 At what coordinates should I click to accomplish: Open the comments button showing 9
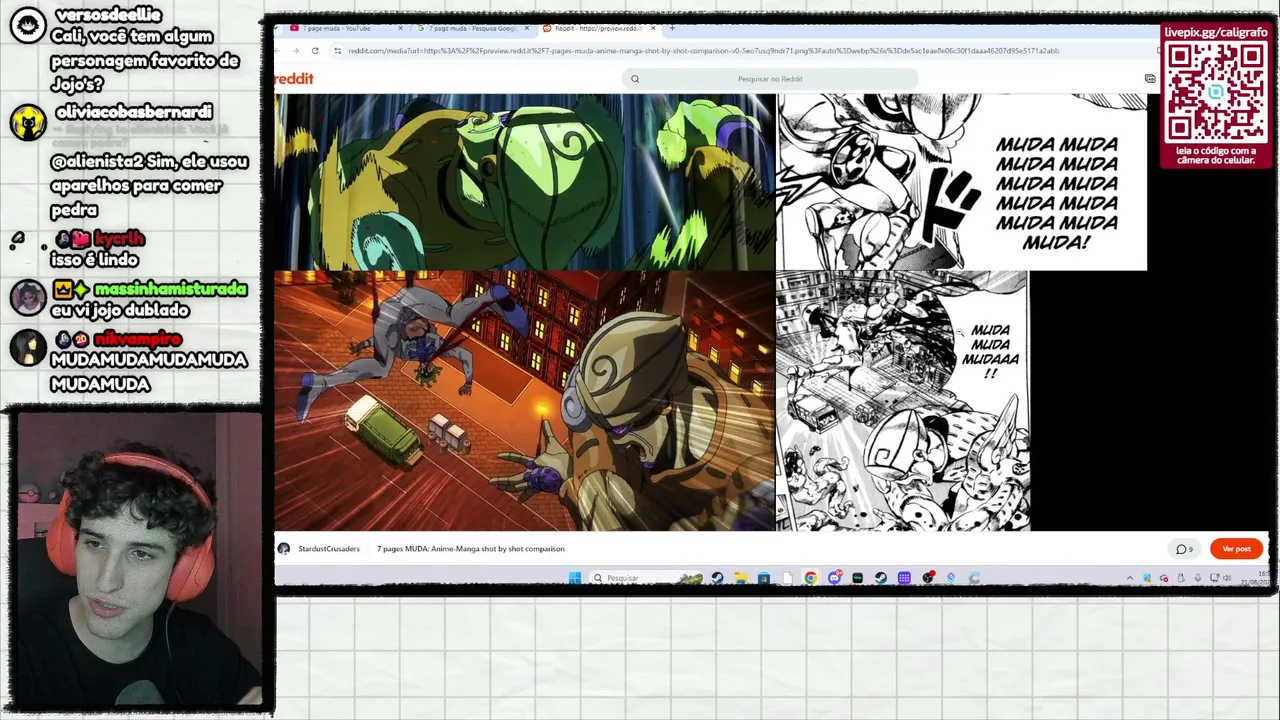pos(1184,549)
